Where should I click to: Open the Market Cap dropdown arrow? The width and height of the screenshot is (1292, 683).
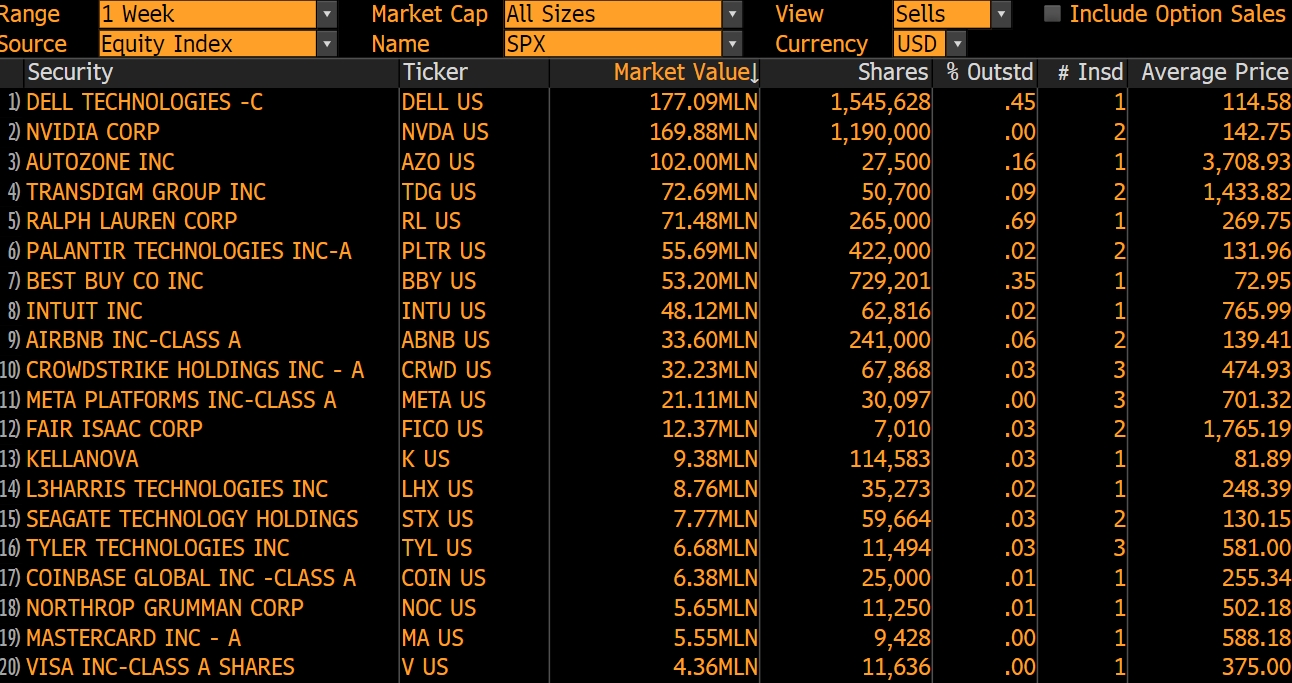[733, 14]
